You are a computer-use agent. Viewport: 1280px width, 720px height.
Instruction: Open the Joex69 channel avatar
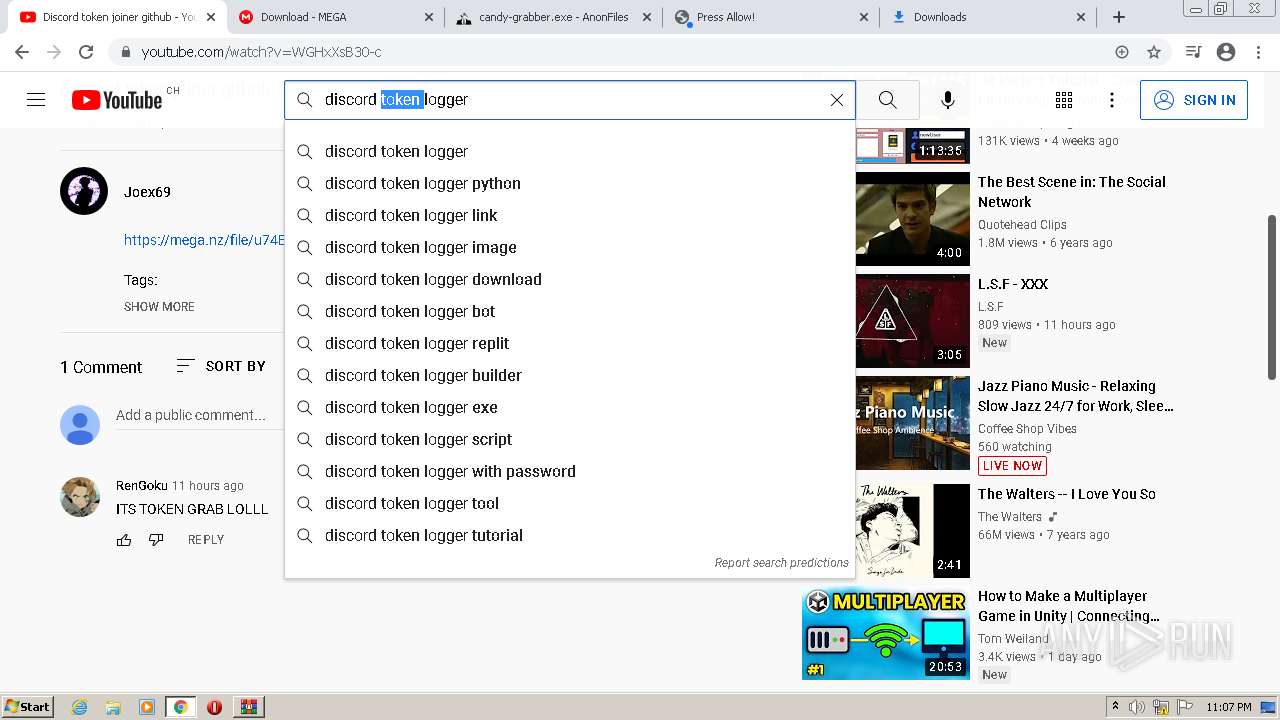(x=84, y=191)
